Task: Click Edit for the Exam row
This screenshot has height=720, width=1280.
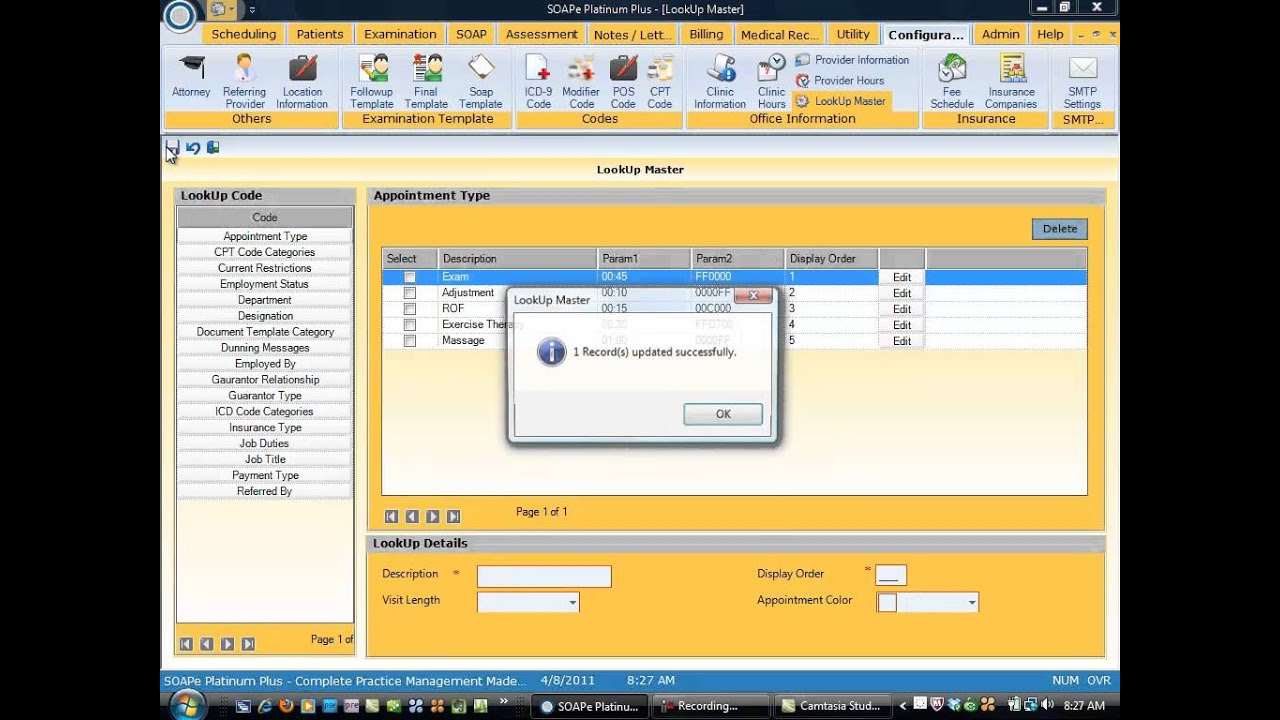Action: (x=902, y=277)
